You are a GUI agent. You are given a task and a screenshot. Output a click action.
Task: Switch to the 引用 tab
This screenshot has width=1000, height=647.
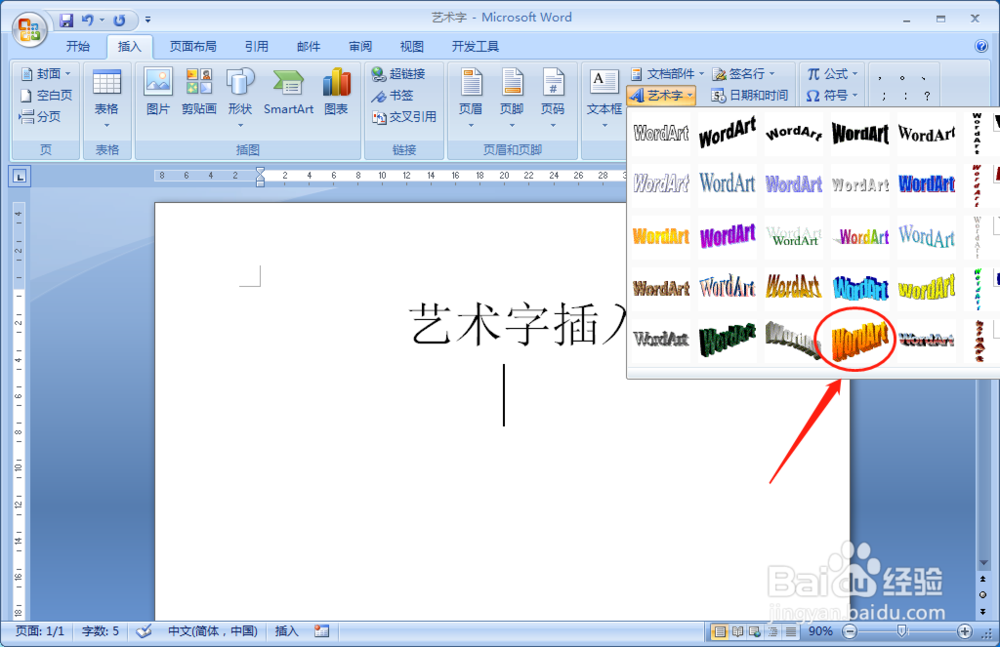(256, 47)
